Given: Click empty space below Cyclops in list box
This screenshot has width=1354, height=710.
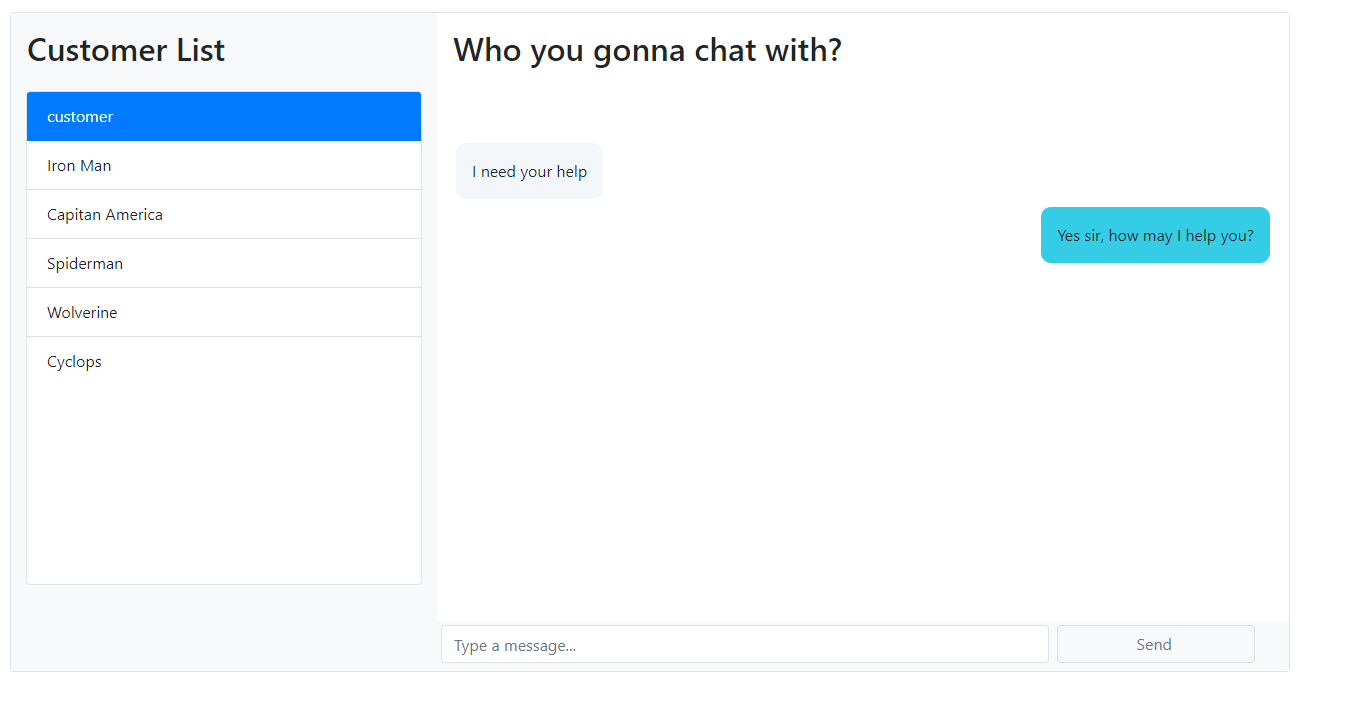Looking at the screenshot, I should (x=224, y=485).
